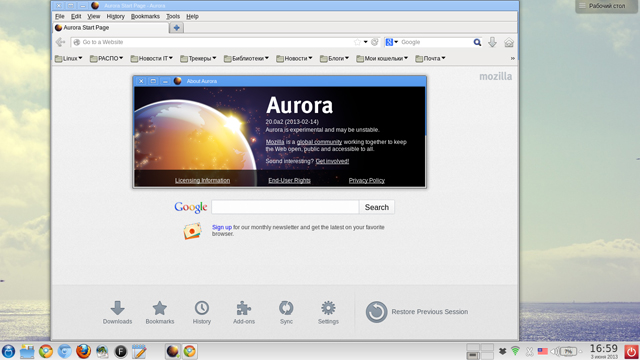This screenshot has height=360, width=640.
Task: Open the Рабочий стол desktop toolbox
Action: click(606, 6)
